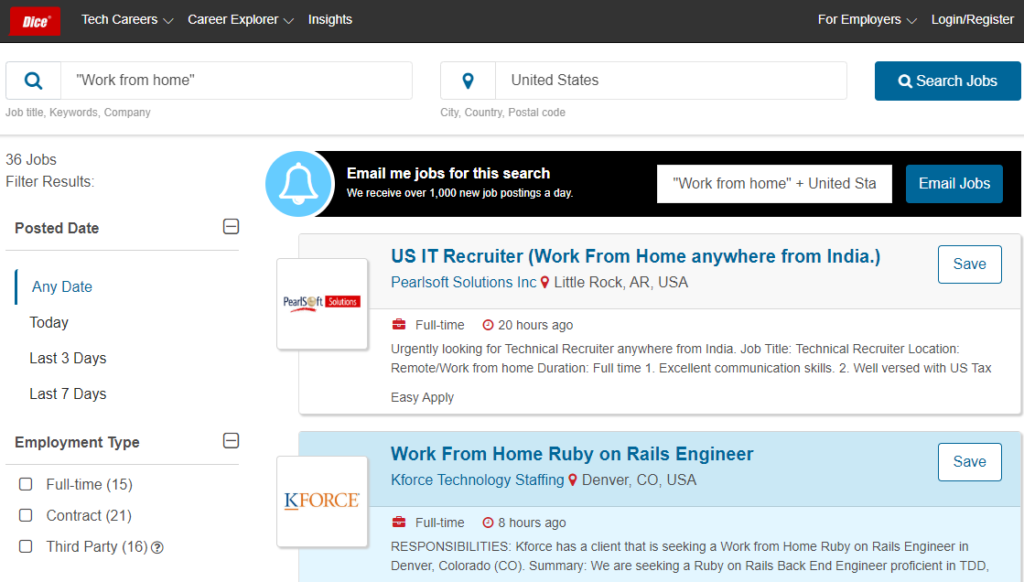
Task: Click the help icon next to Third Party
Action: pos(157,547)
